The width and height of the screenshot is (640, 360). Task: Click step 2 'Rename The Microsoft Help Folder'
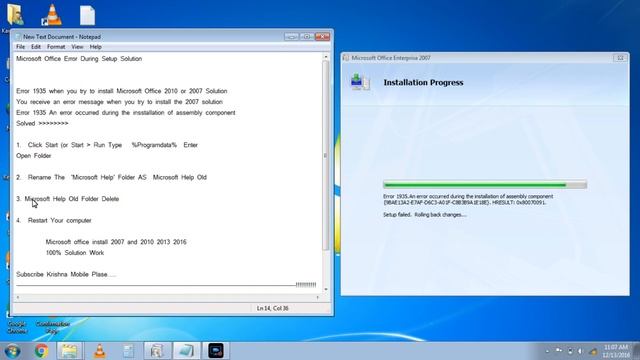click(111, 177)
